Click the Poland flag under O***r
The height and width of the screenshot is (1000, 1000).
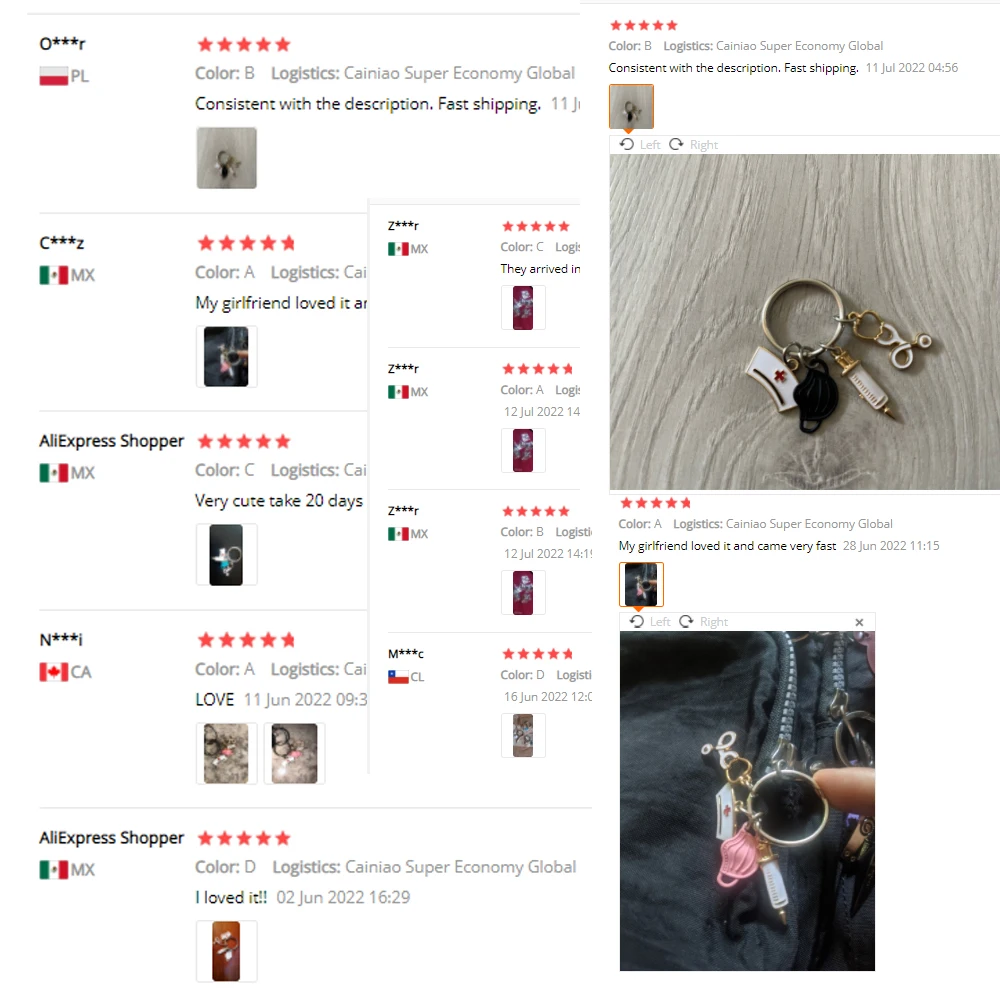[54, 77]
